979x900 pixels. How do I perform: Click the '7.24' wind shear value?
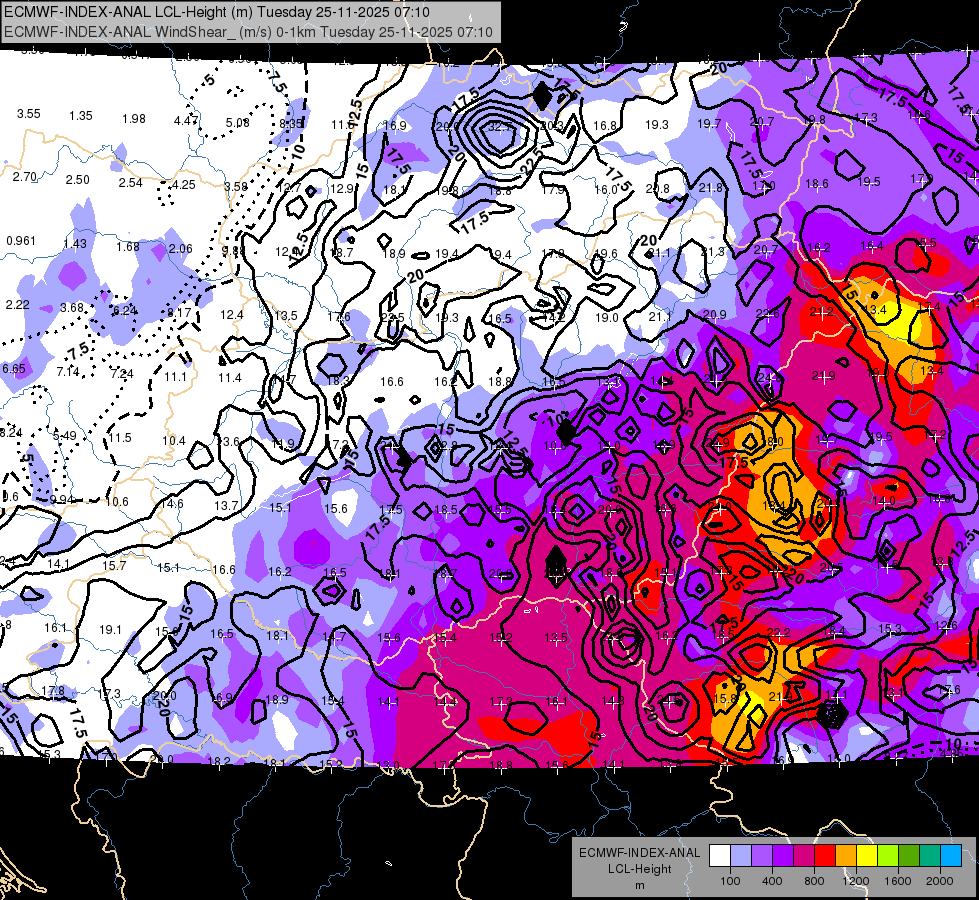122,374
